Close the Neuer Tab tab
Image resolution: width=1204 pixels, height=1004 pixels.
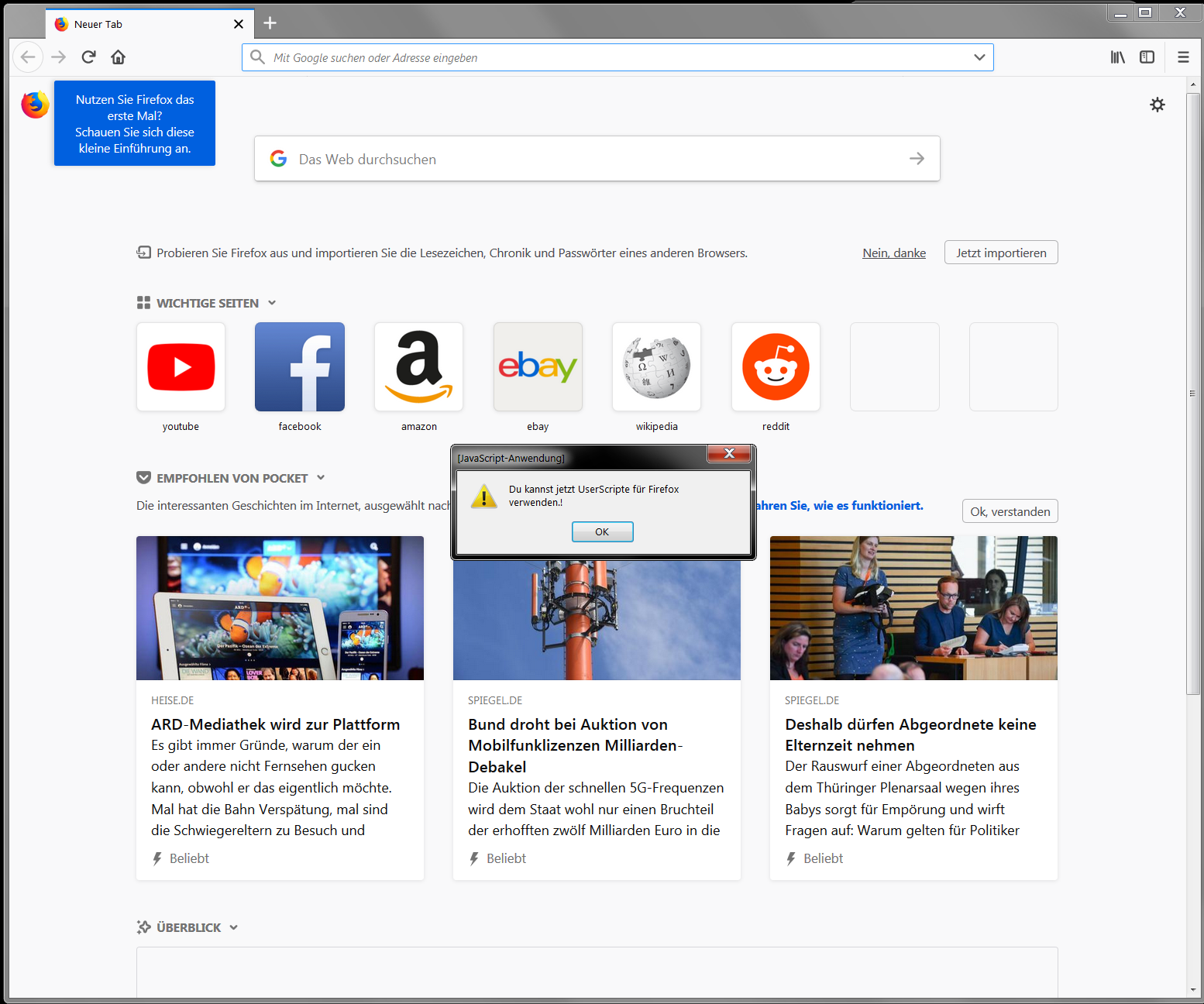click(x=239, y=24)
